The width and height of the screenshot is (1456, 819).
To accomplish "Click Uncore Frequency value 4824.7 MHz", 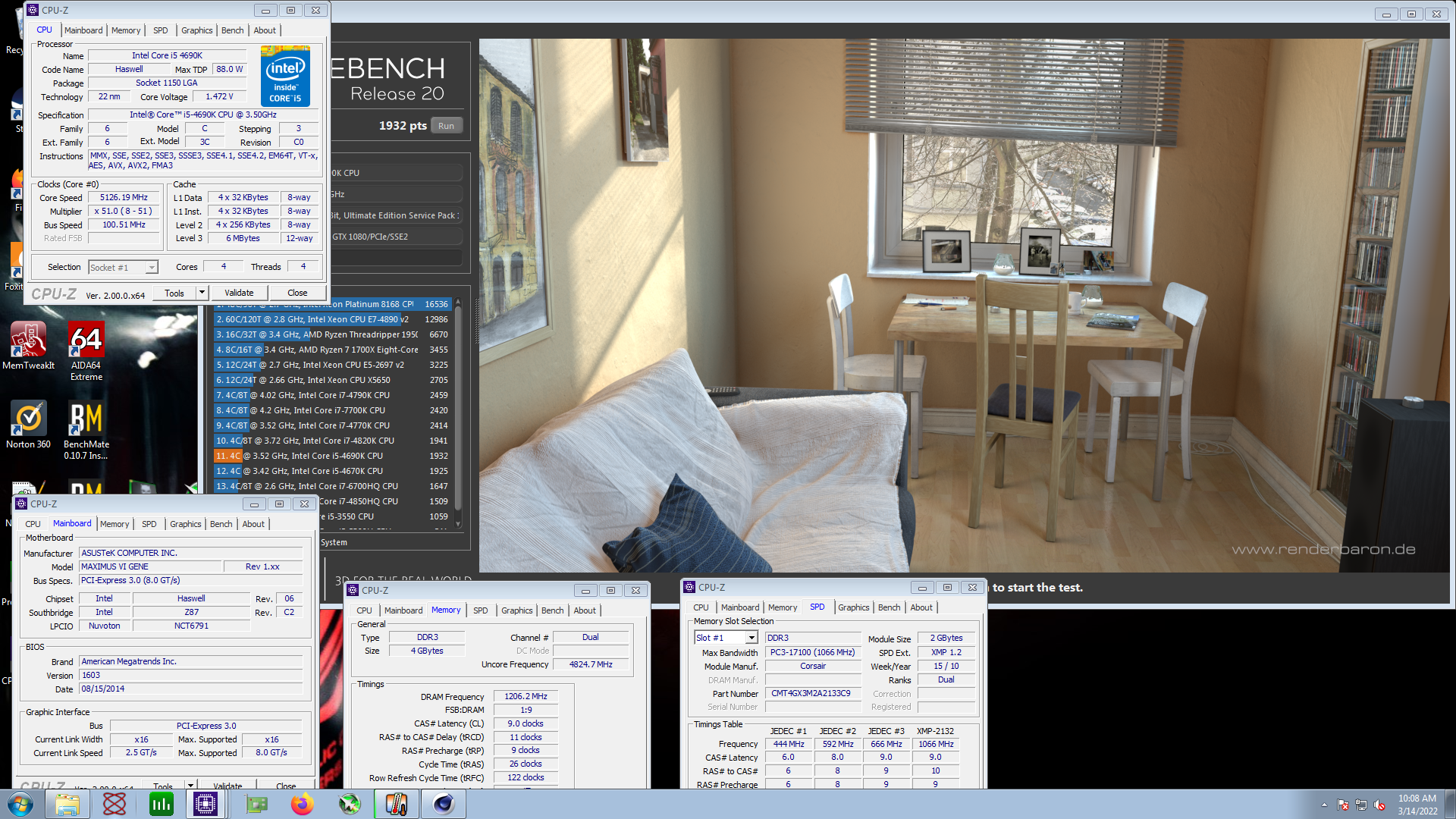I will [x=591, y=664].
